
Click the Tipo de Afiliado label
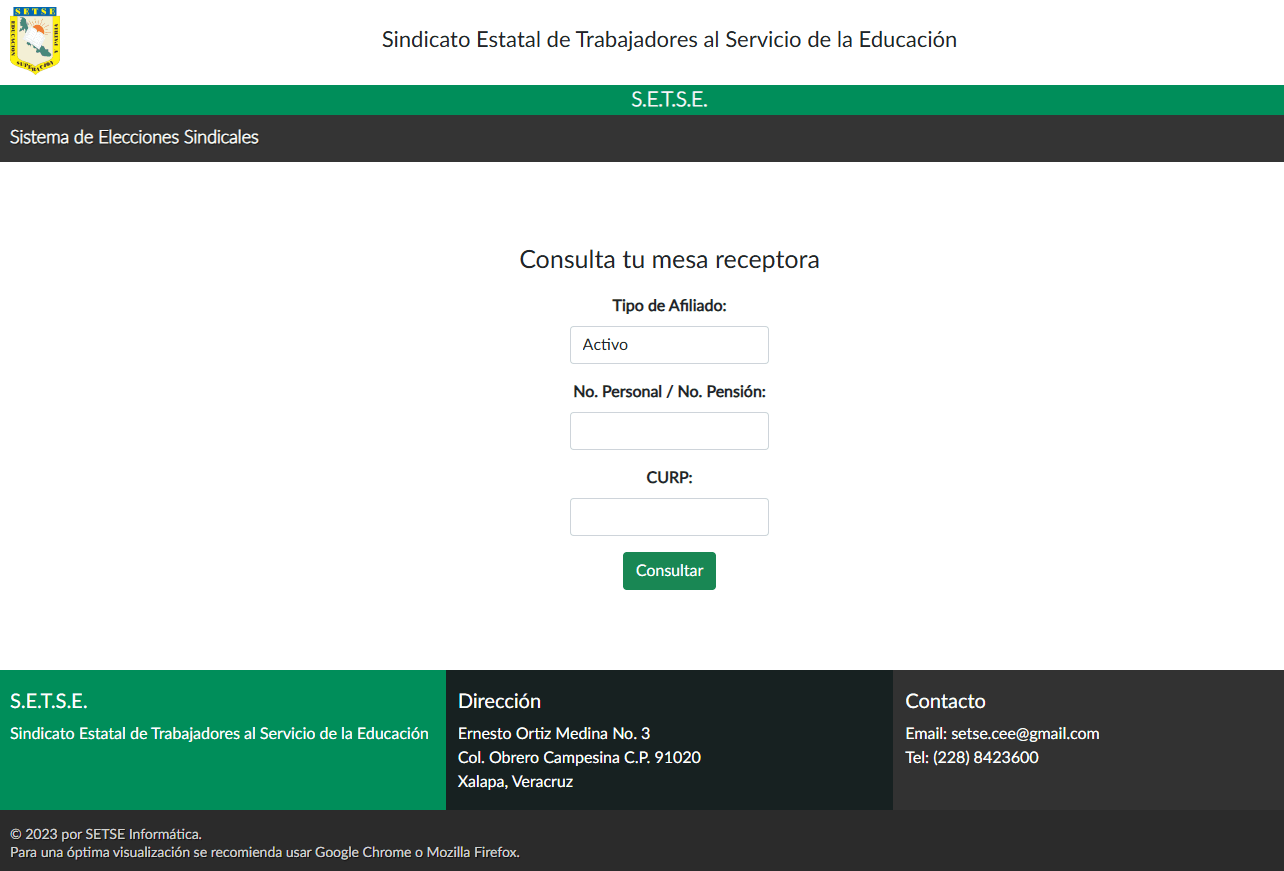pos(669,306)
